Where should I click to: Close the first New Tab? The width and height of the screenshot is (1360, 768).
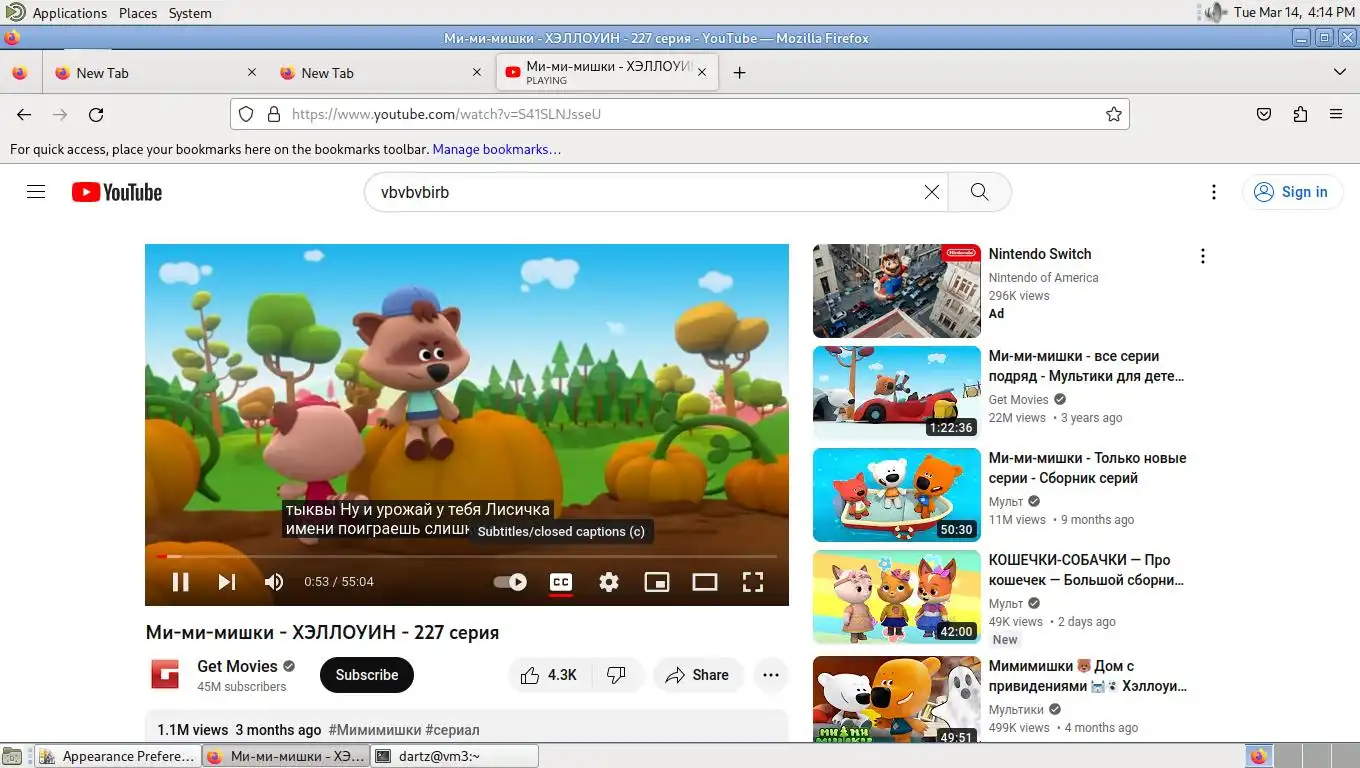[x=252, y=73]
